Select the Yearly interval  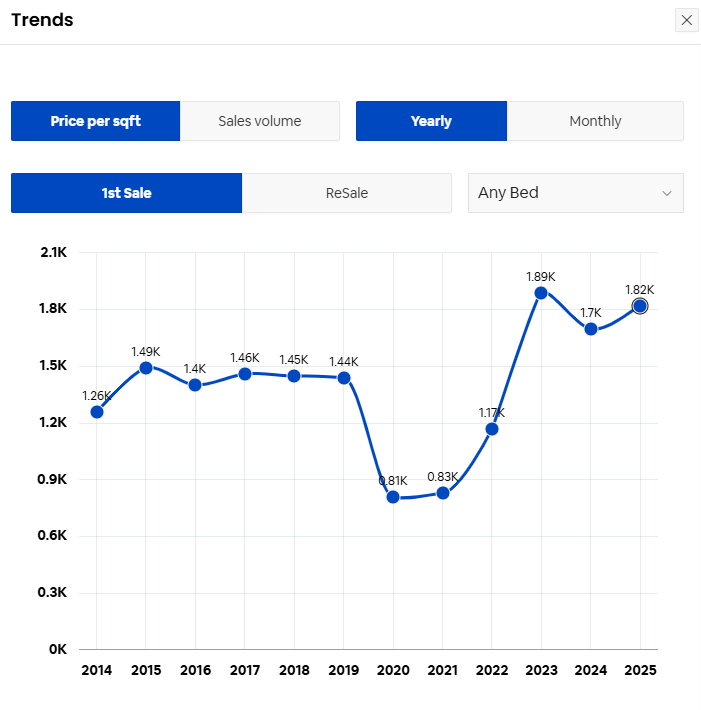coord(431,121)
